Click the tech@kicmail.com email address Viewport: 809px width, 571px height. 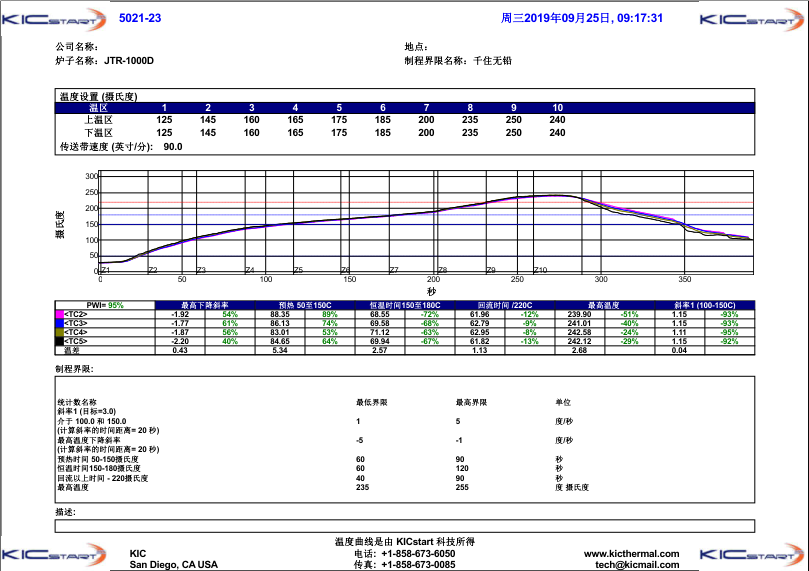[x=637, y=565]
